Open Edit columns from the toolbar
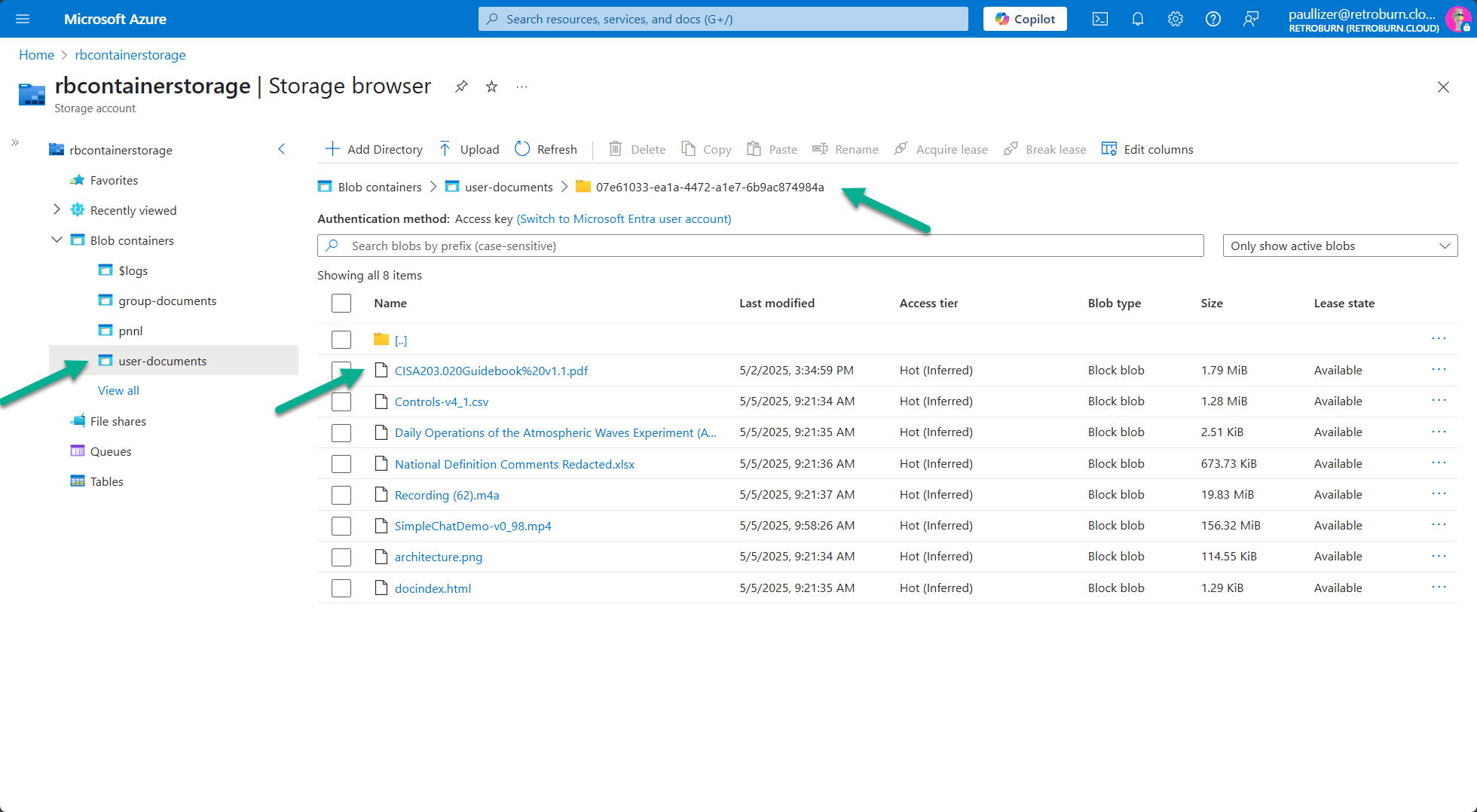1477x812 pixels. pos(1109,148)
